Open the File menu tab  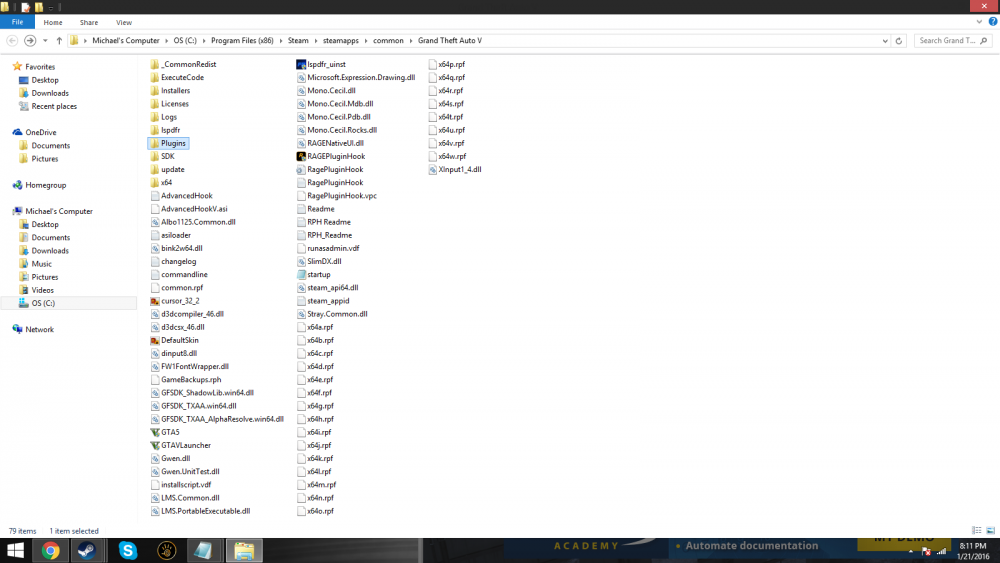pos(17,22)
